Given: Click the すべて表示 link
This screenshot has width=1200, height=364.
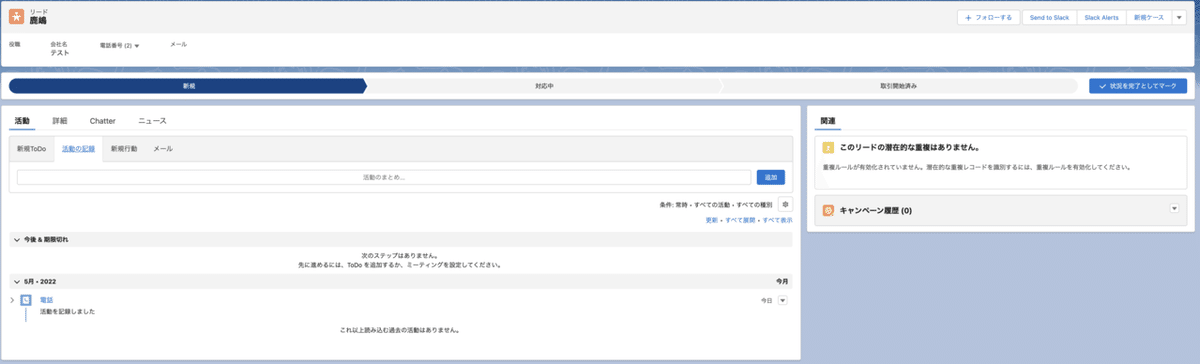Looking at the screenshot, I should 777,219.
